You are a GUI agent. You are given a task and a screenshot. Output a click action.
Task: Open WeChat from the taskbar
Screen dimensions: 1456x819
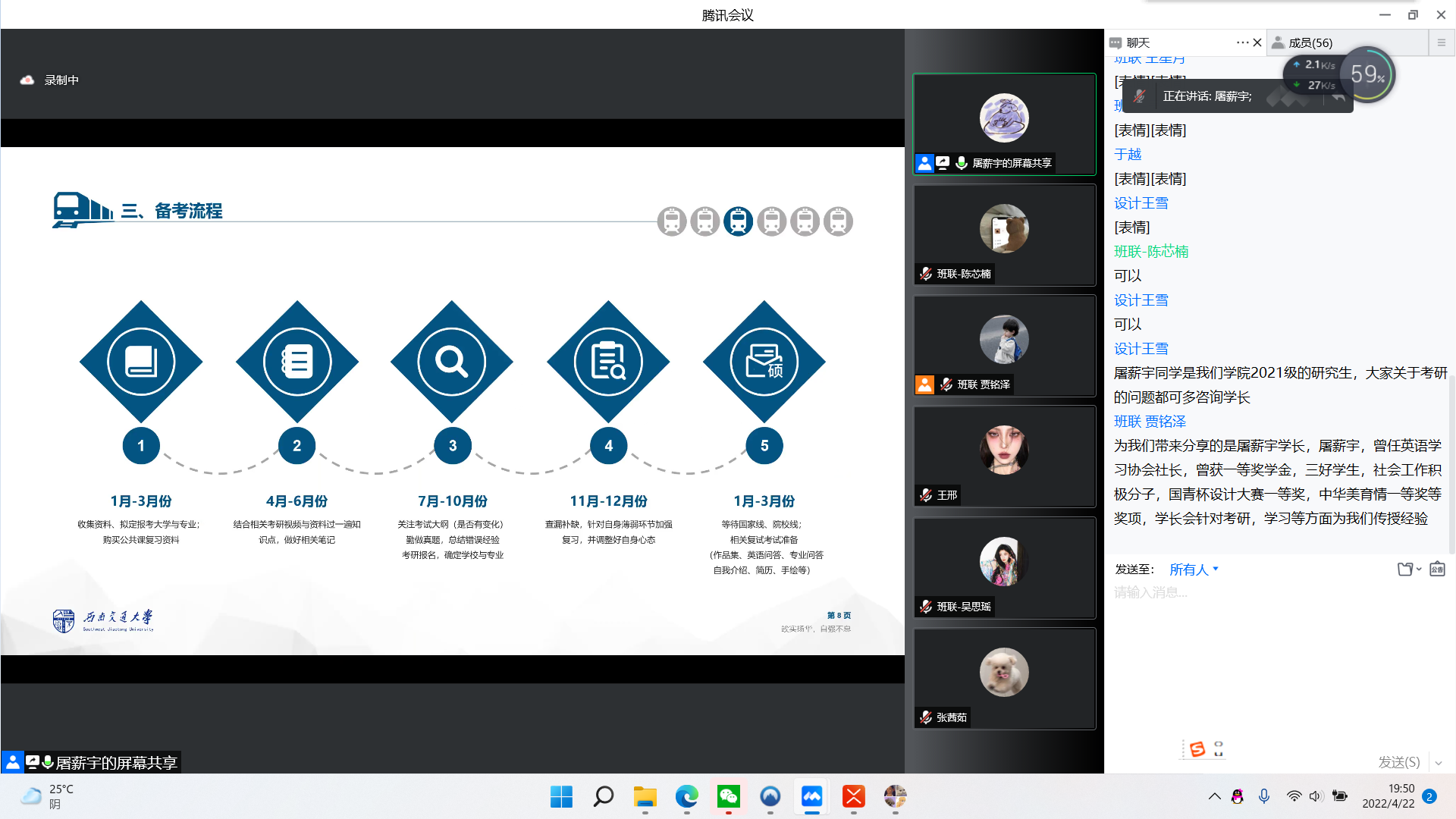[729, 796]
